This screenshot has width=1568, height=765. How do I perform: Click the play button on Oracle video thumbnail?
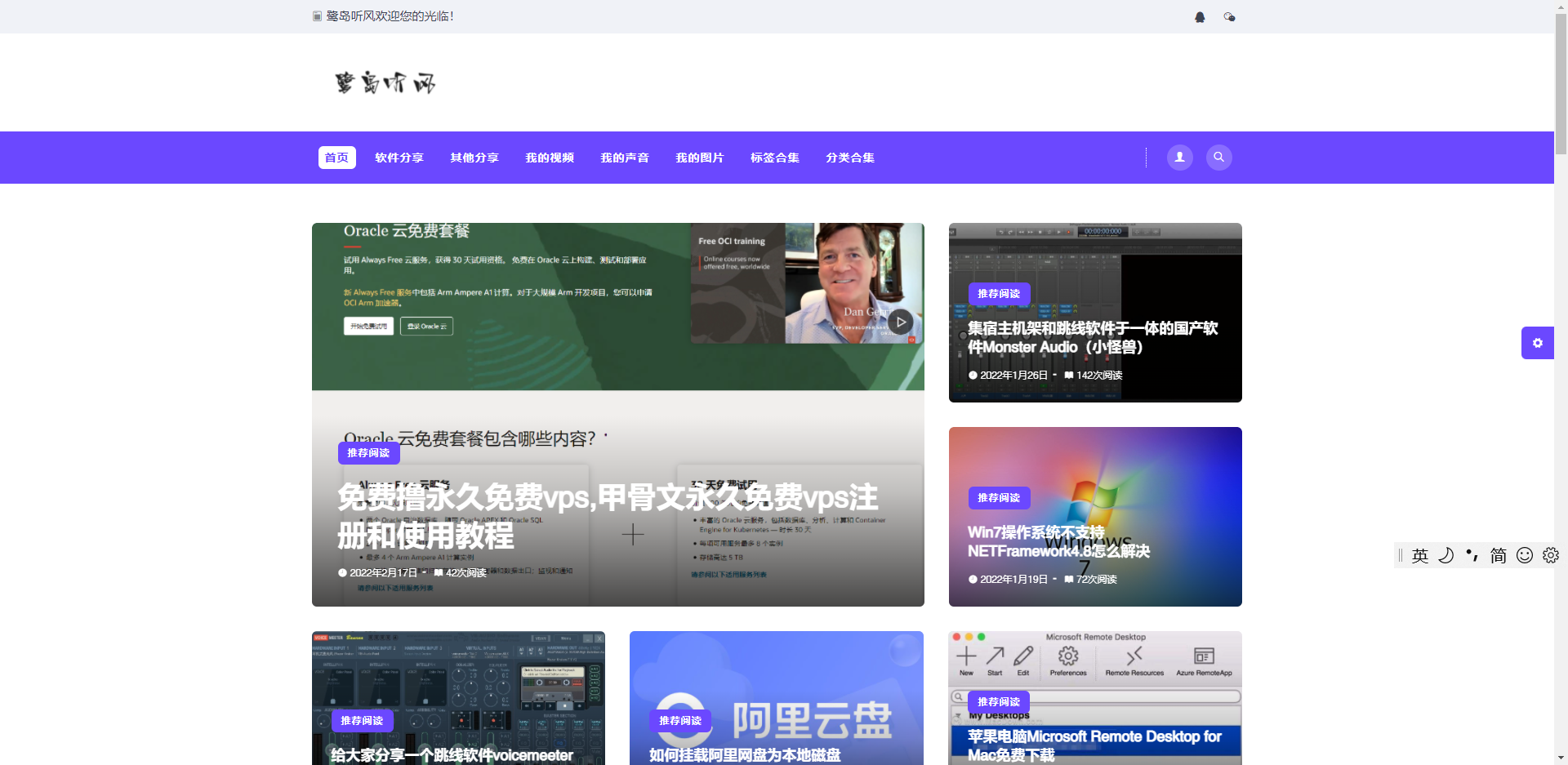tap(900, 322)
